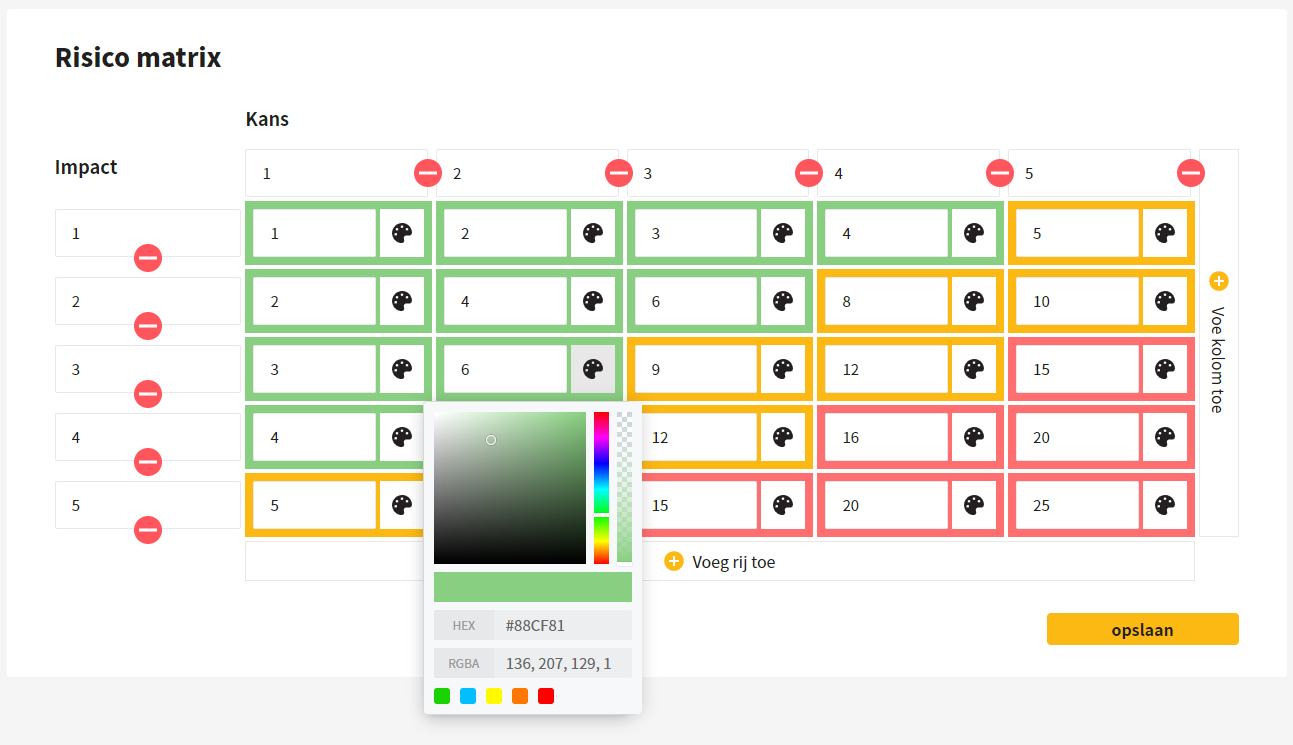Save the matrix with opslaan button

1143,629
